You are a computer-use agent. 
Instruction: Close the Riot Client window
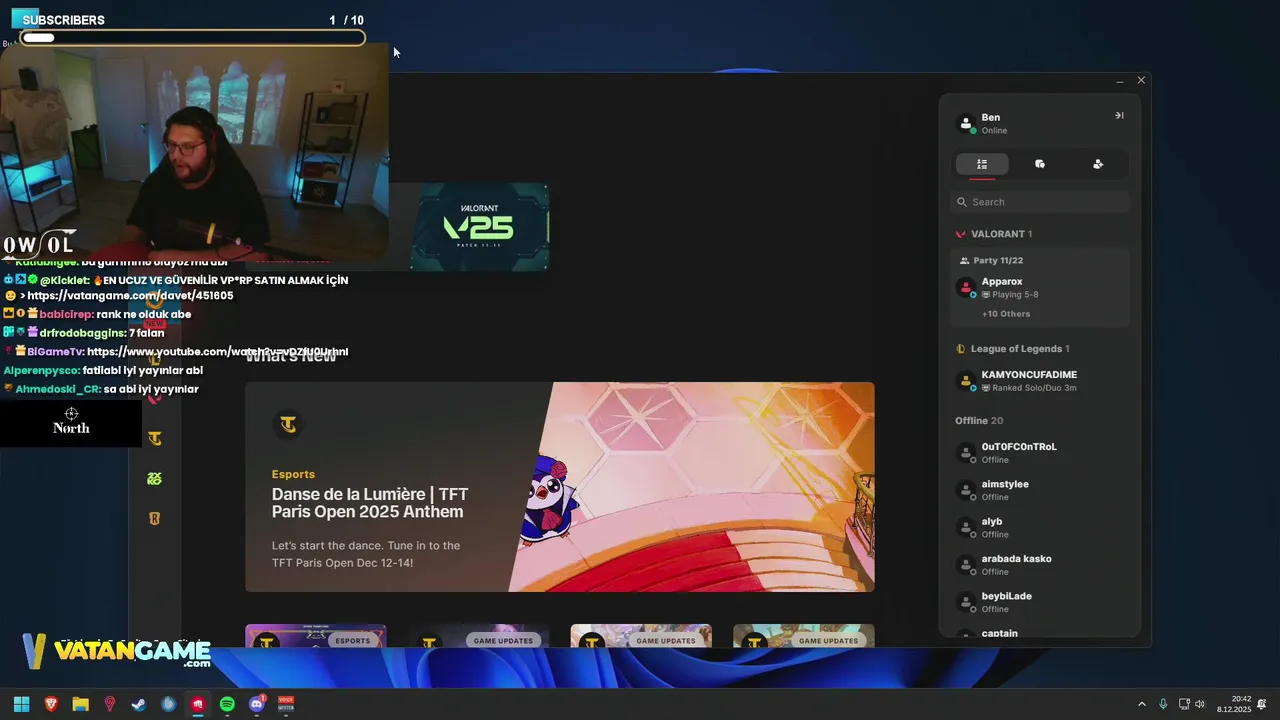(1141, 80)
